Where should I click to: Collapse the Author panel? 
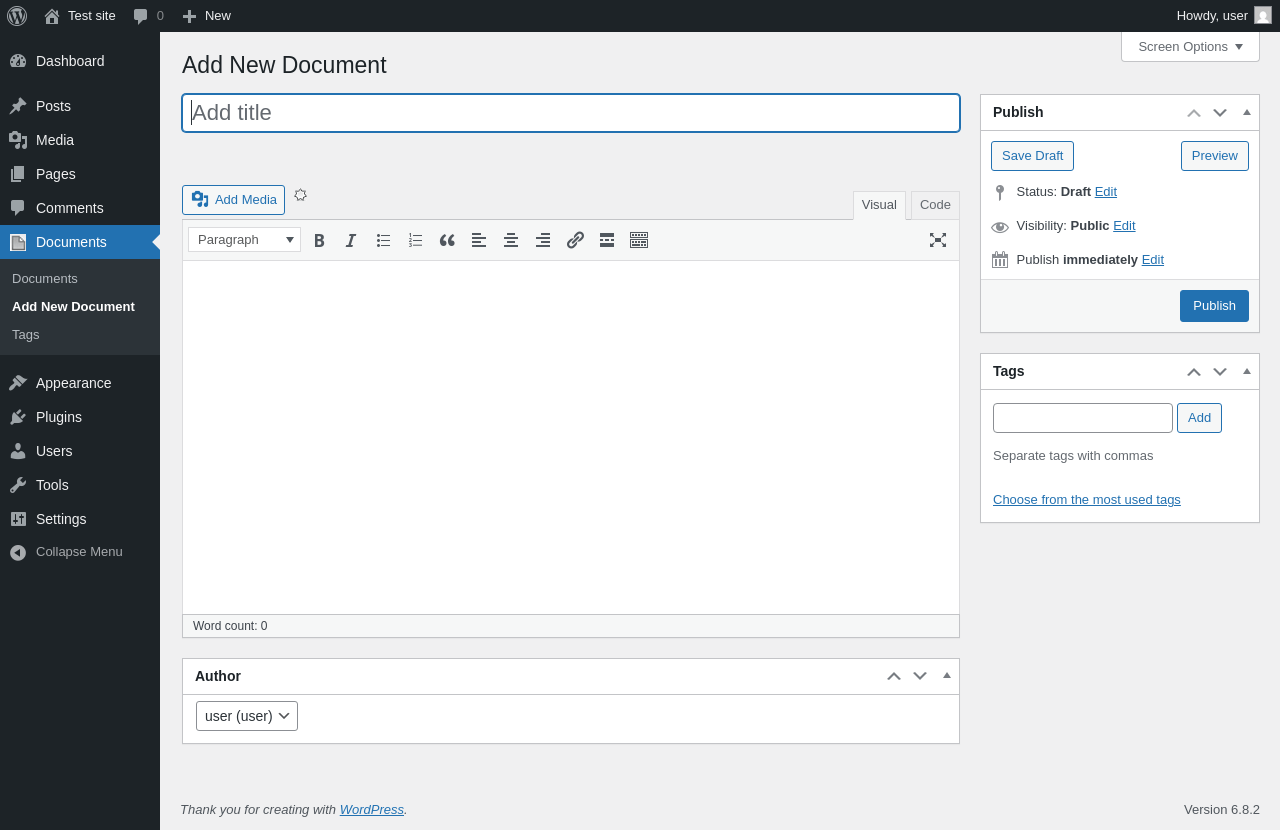pos(947,675)
